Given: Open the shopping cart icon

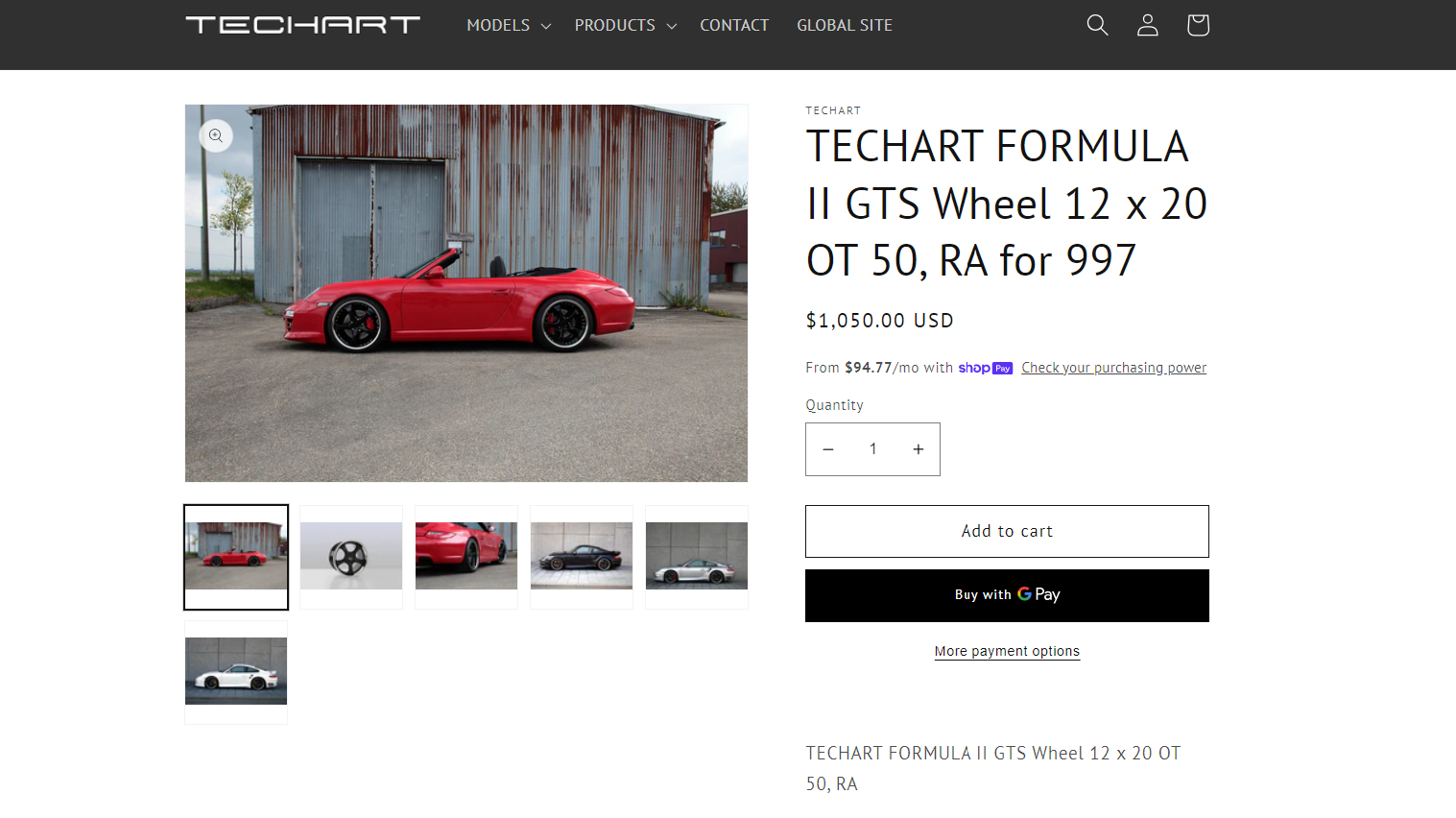Looking at the screenshot, I should click(1198, 25).
